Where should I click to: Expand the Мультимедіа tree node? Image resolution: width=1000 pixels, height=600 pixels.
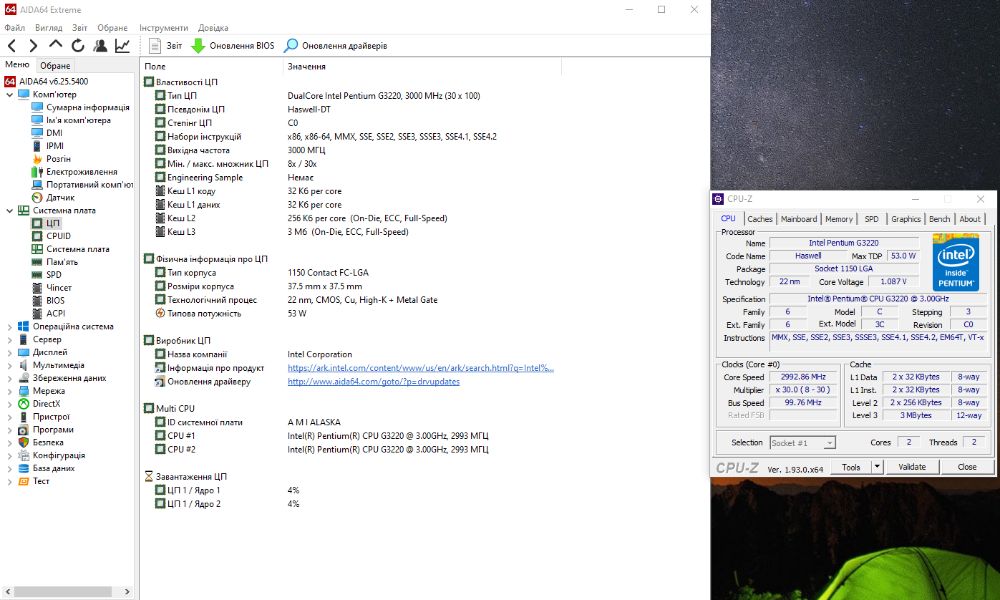tap(9, 365)
